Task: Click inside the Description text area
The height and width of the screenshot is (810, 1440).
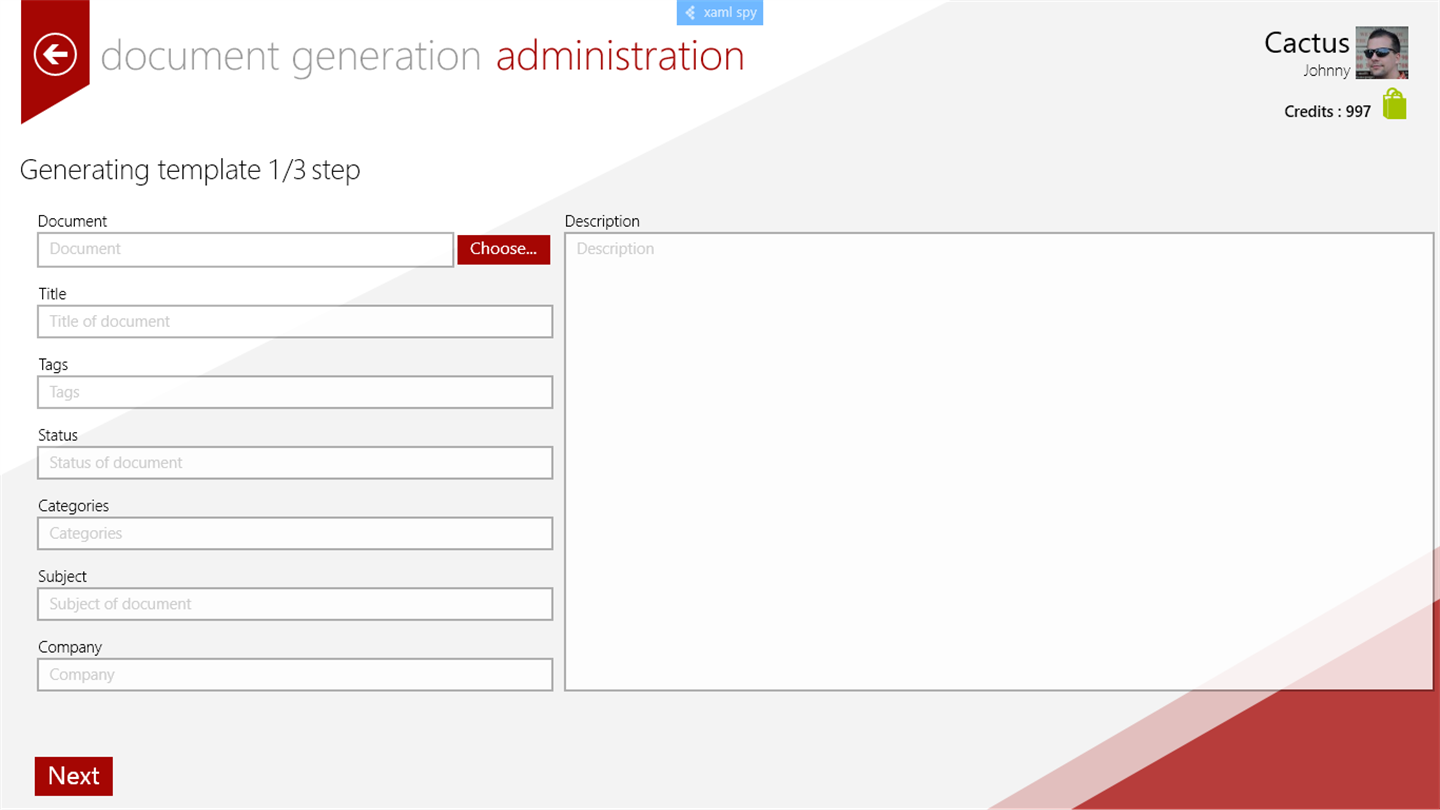Action: pos(999,461)
